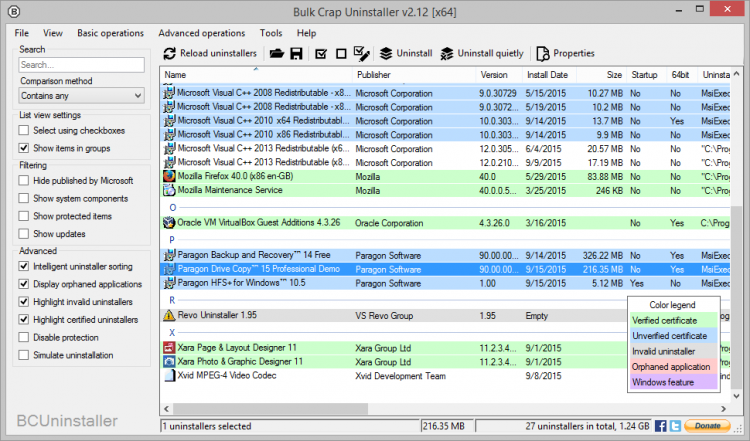Click the Orphaned application legend color
Screen dimensions: 750x441
(673, 366)
